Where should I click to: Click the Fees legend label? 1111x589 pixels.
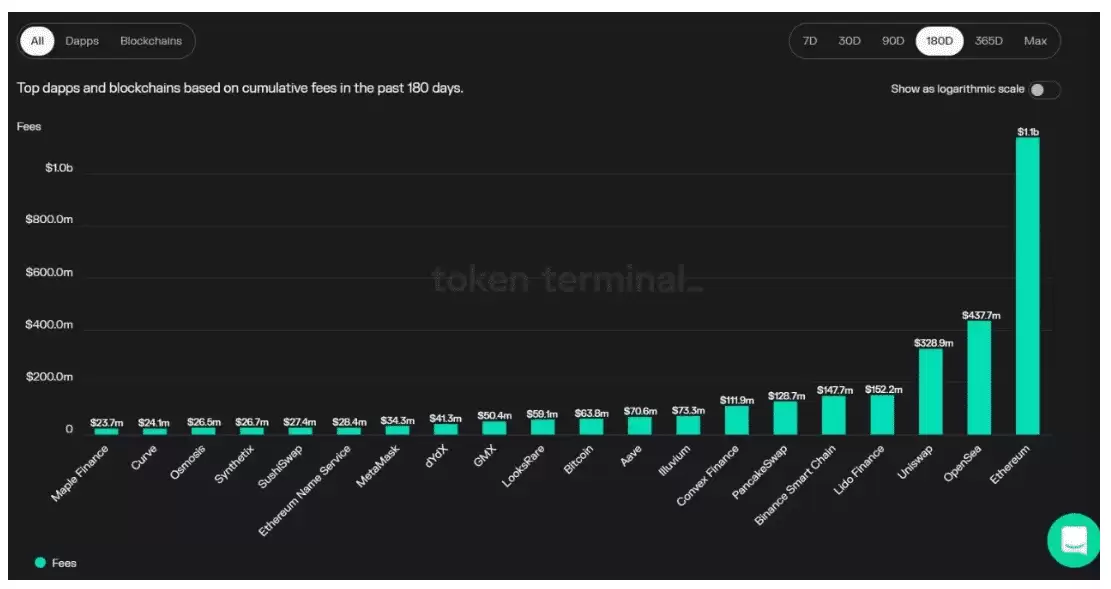[65, 563]
